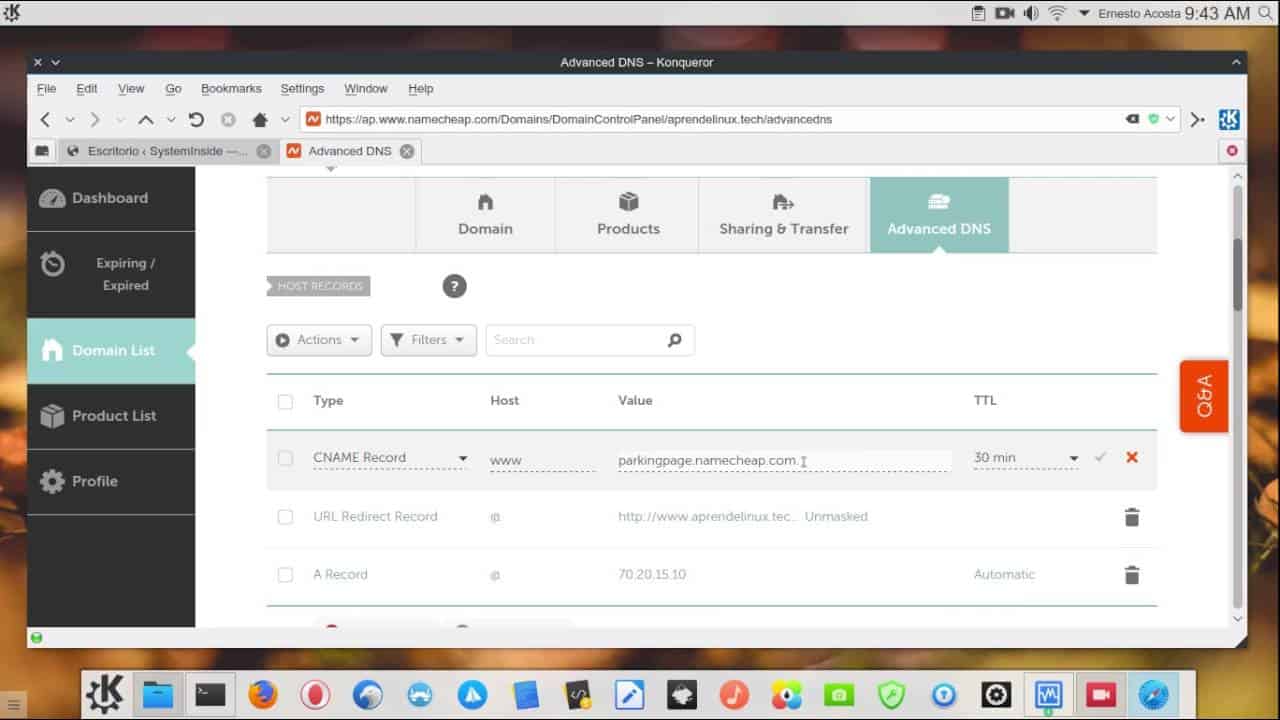The height and width of the screenshot is (720, 1280).
Task: Go to the home page icon
Action: click(x=260, y=119)
